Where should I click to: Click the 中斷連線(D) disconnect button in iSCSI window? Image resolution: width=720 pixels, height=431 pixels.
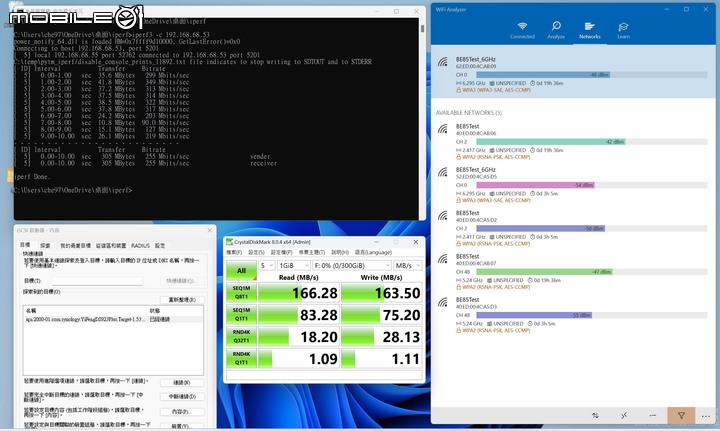coord(182,397)
